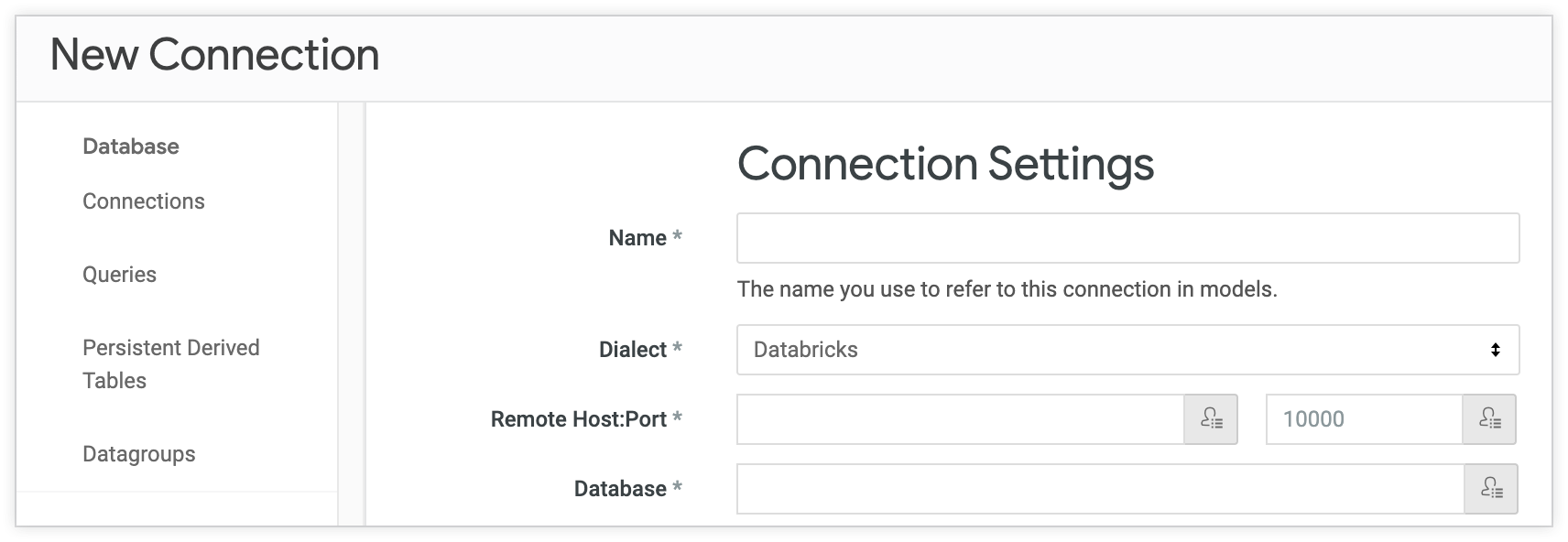Screen dimensions: 1568x542
Task: Click the New Connection page title
Action: click(x=214, y=55)
